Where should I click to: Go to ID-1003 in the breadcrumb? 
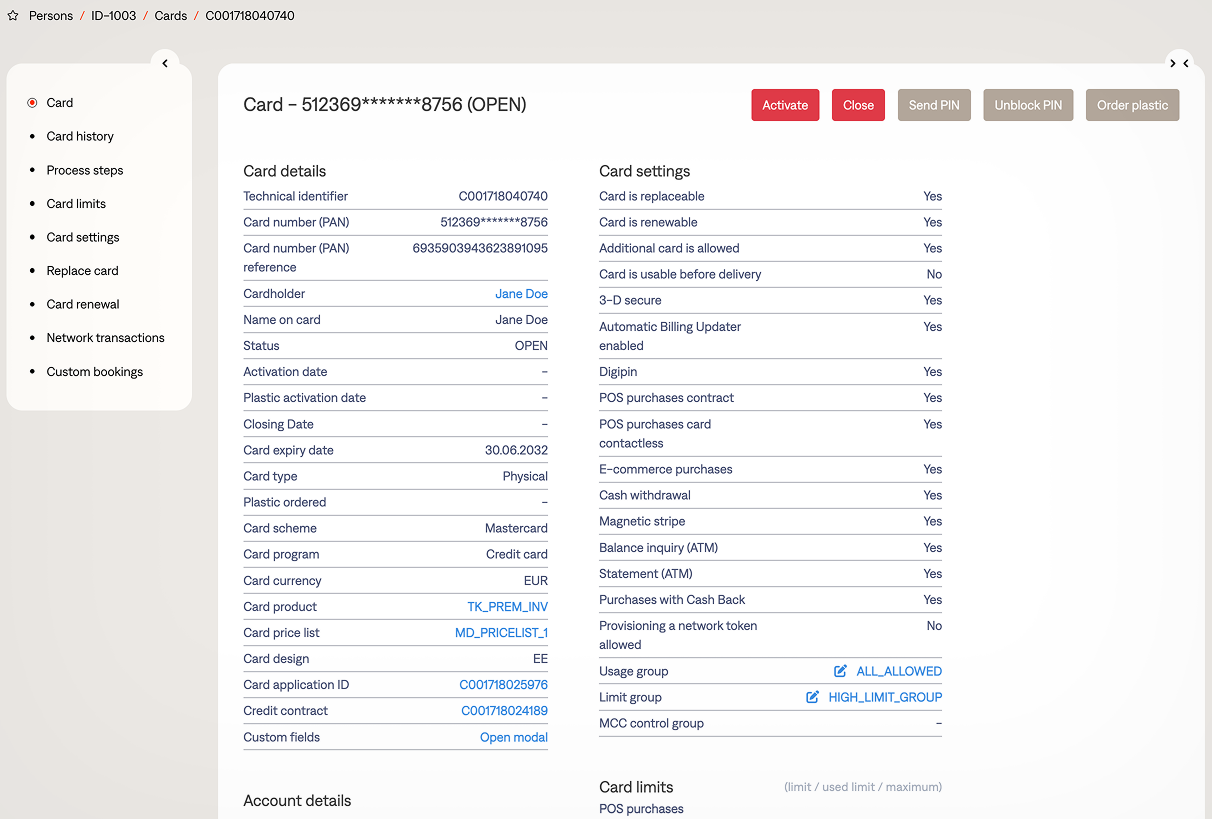click(114, 16)
